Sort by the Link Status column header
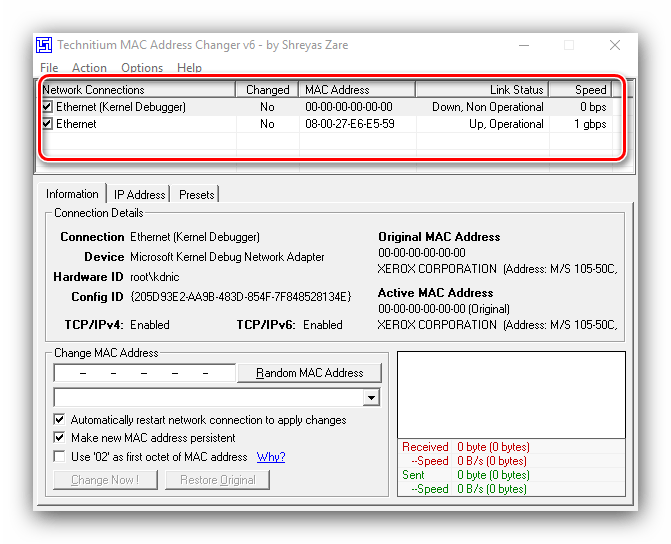 (482, 90)
